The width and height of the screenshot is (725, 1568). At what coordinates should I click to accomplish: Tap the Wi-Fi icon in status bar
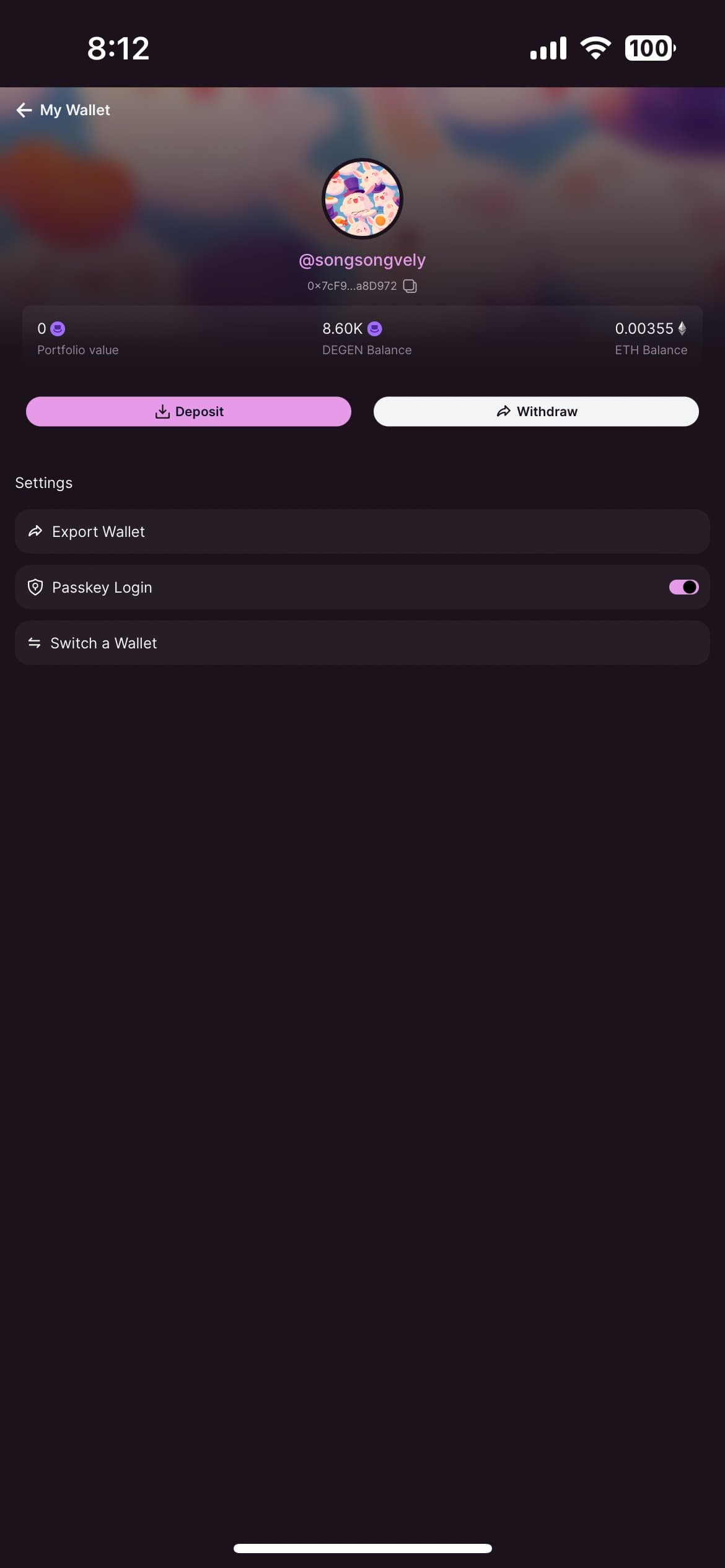[x=595, y=48]
